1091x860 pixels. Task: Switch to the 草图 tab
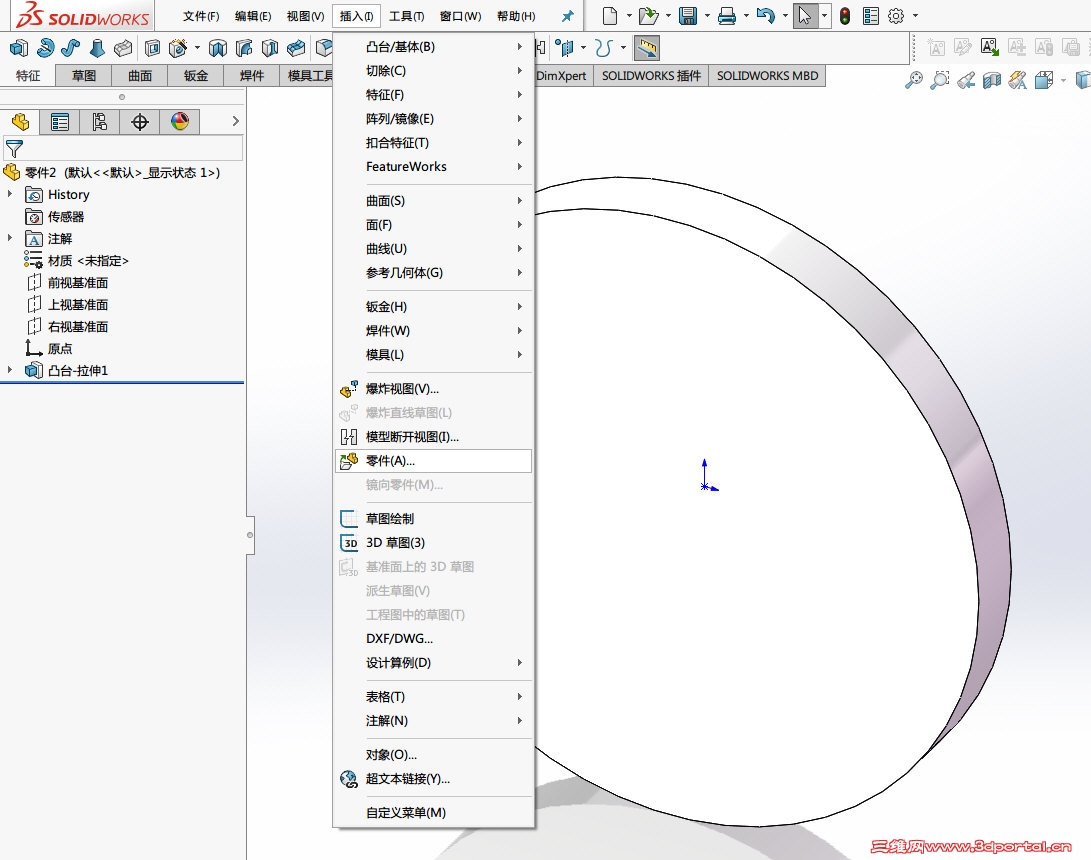(83, 76)
